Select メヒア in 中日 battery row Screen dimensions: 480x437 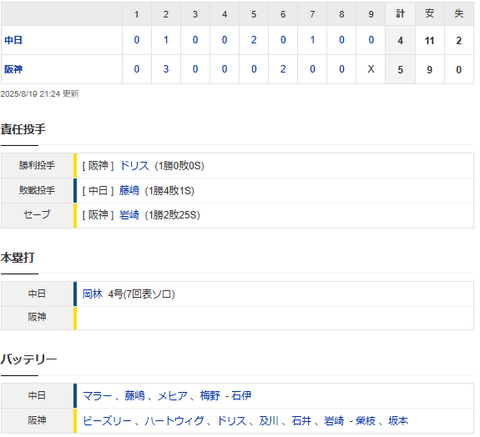[172, 396]
